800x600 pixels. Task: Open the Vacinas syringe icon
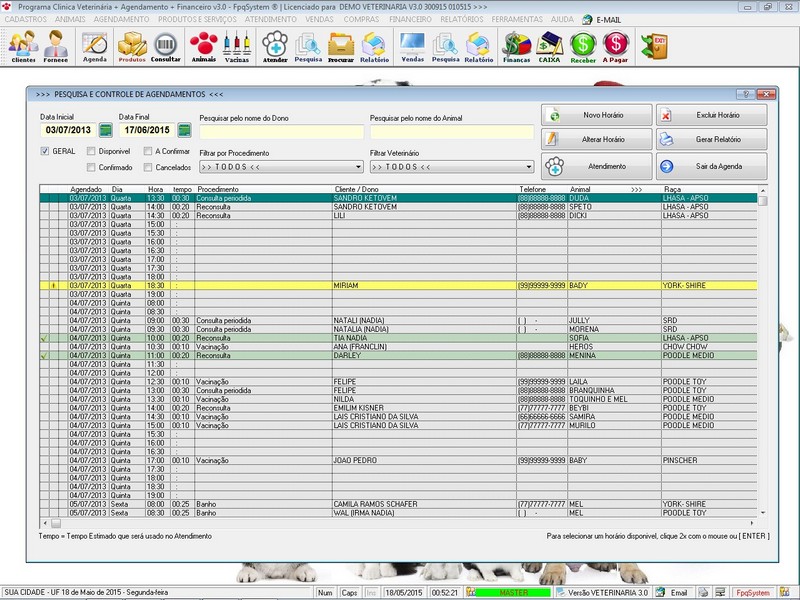coord(237,45)
